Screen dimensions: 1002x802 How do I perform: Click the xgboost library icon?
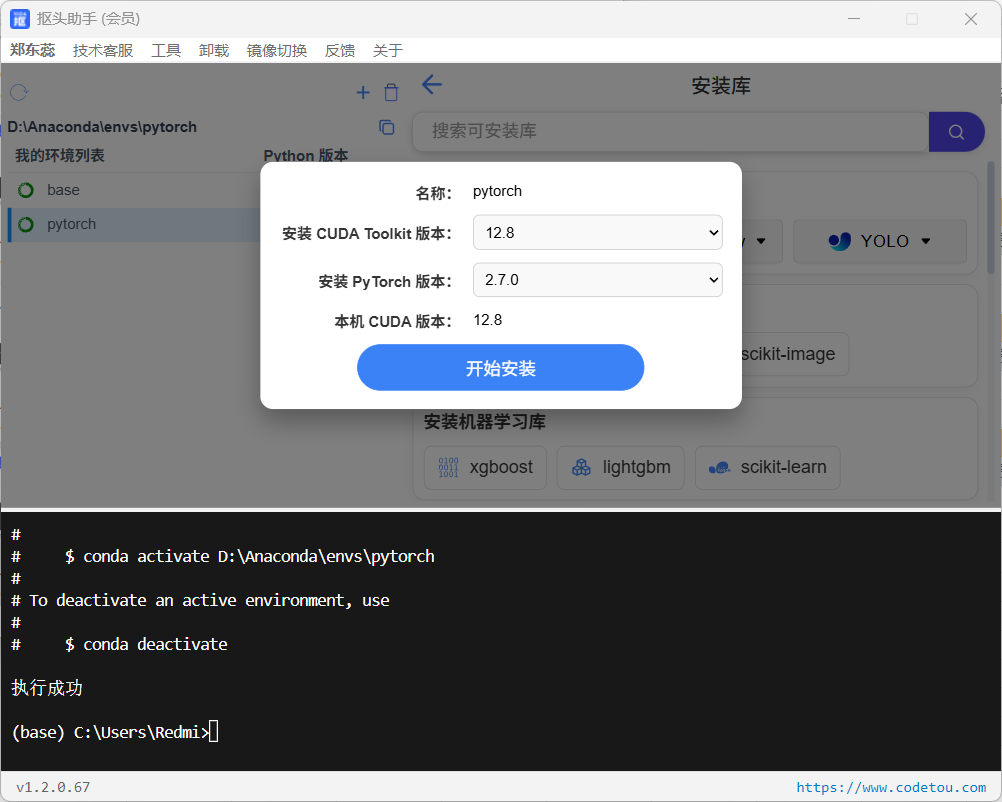tap(448, 467)
